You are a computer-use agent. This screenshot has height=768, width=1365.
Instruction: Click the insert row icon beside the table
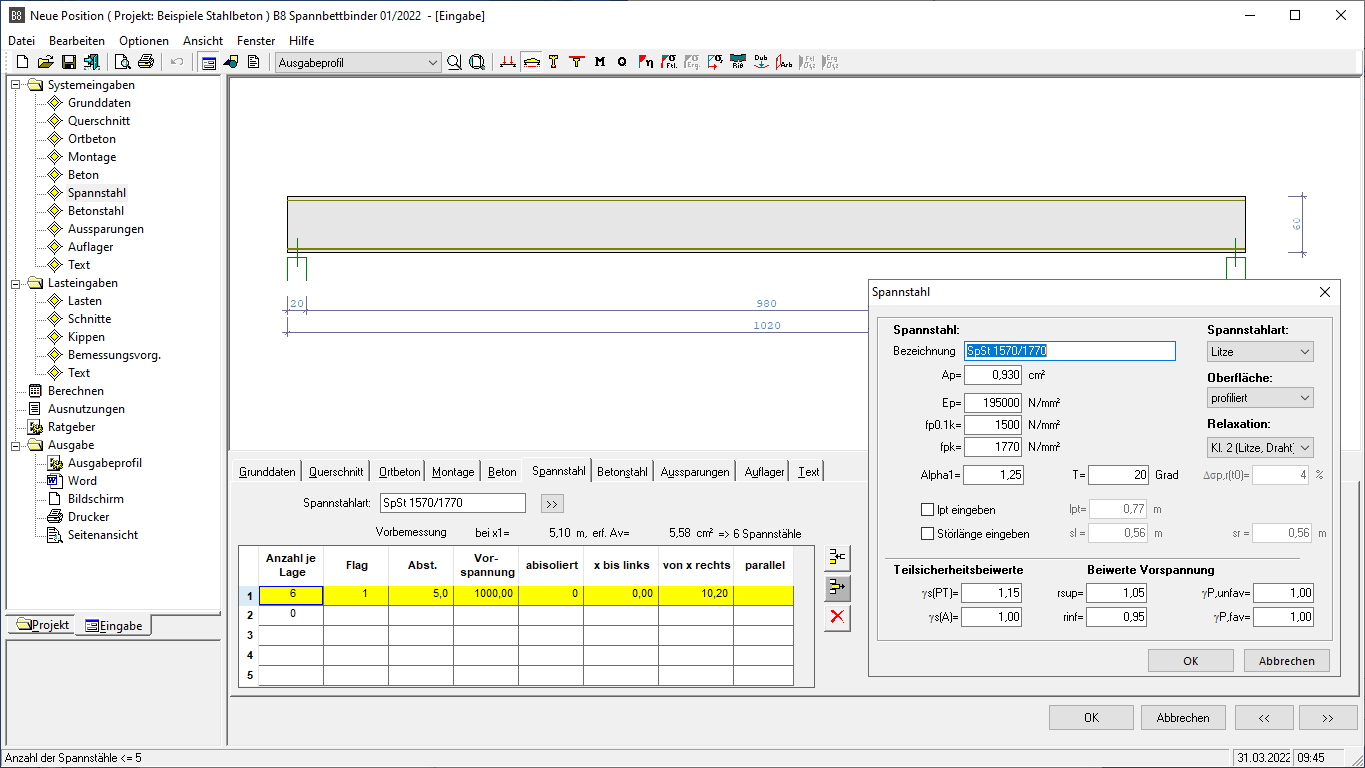coord(837,557)
